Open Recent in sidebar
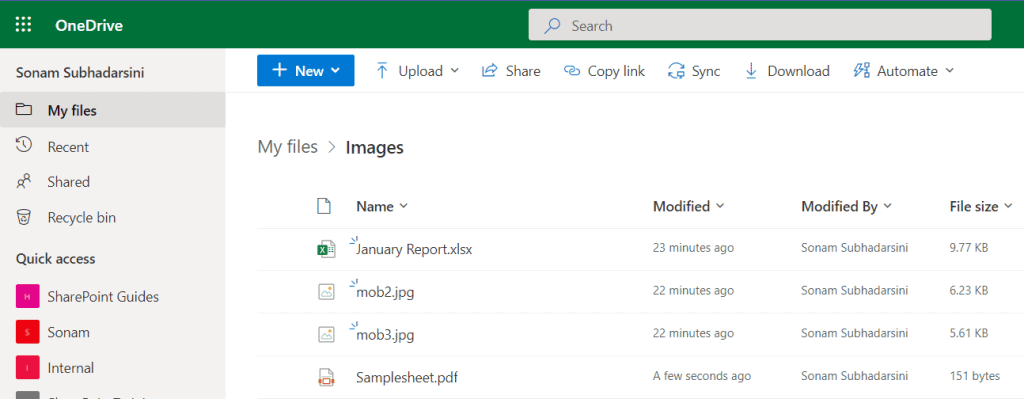 tap(112, 146)
